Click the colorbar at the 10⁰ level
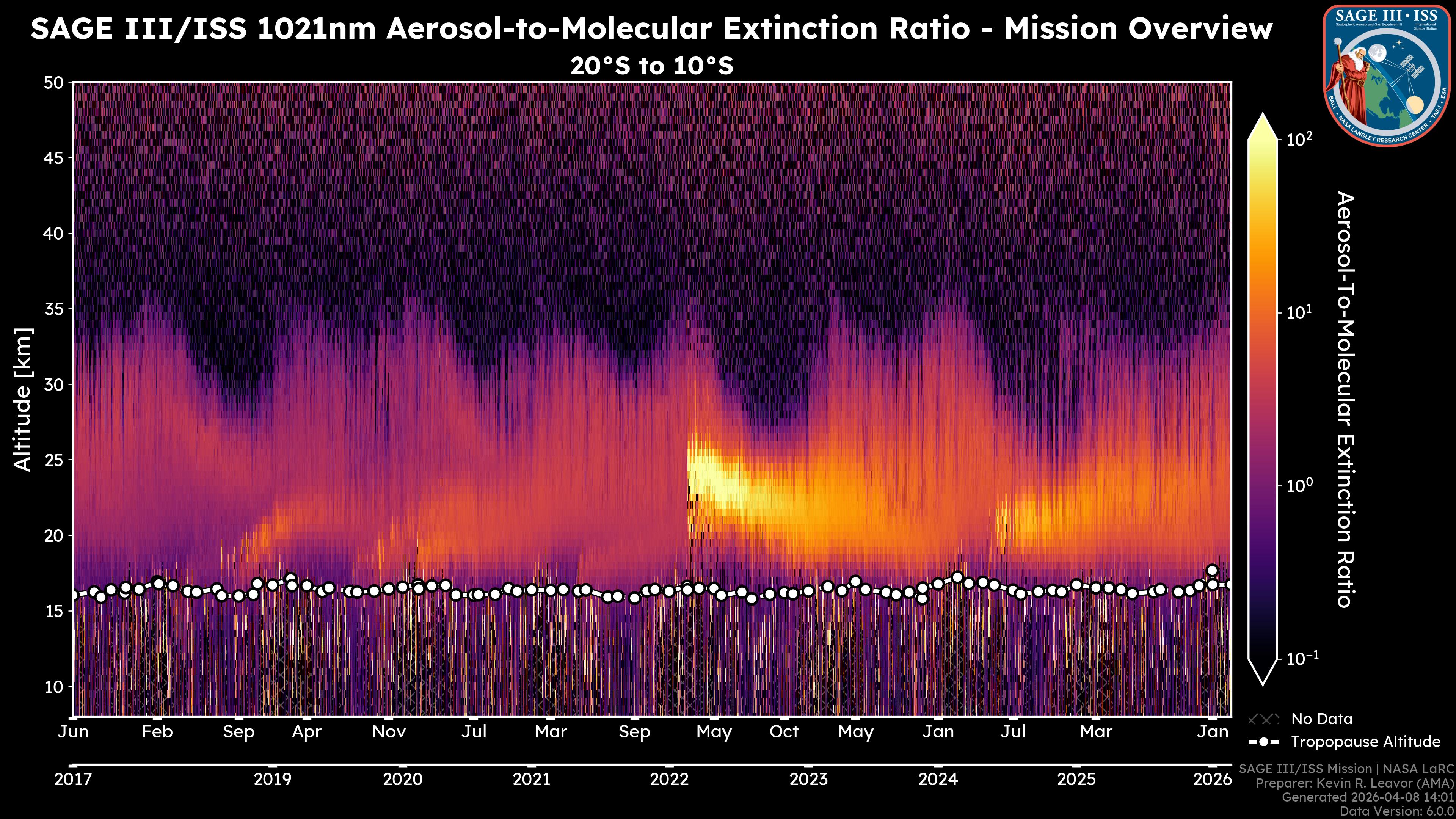This screenshot has height=819, width=1456. [1263, 485]
